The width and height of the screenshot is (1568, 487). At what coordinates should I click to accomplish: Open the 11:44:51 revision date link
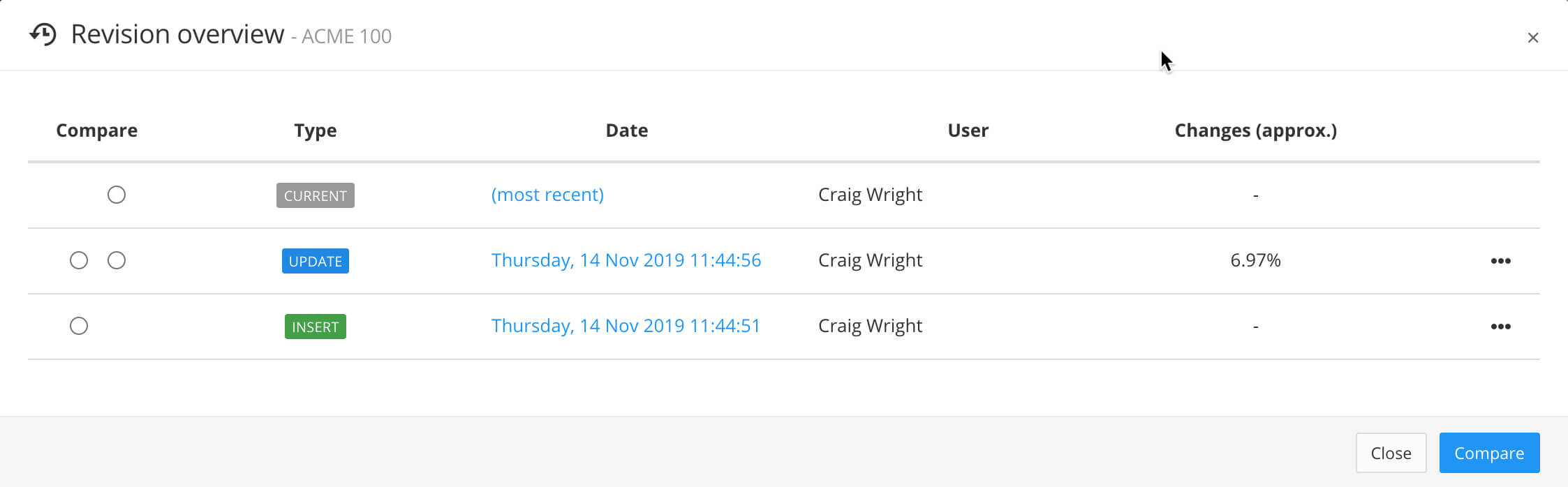626,326
